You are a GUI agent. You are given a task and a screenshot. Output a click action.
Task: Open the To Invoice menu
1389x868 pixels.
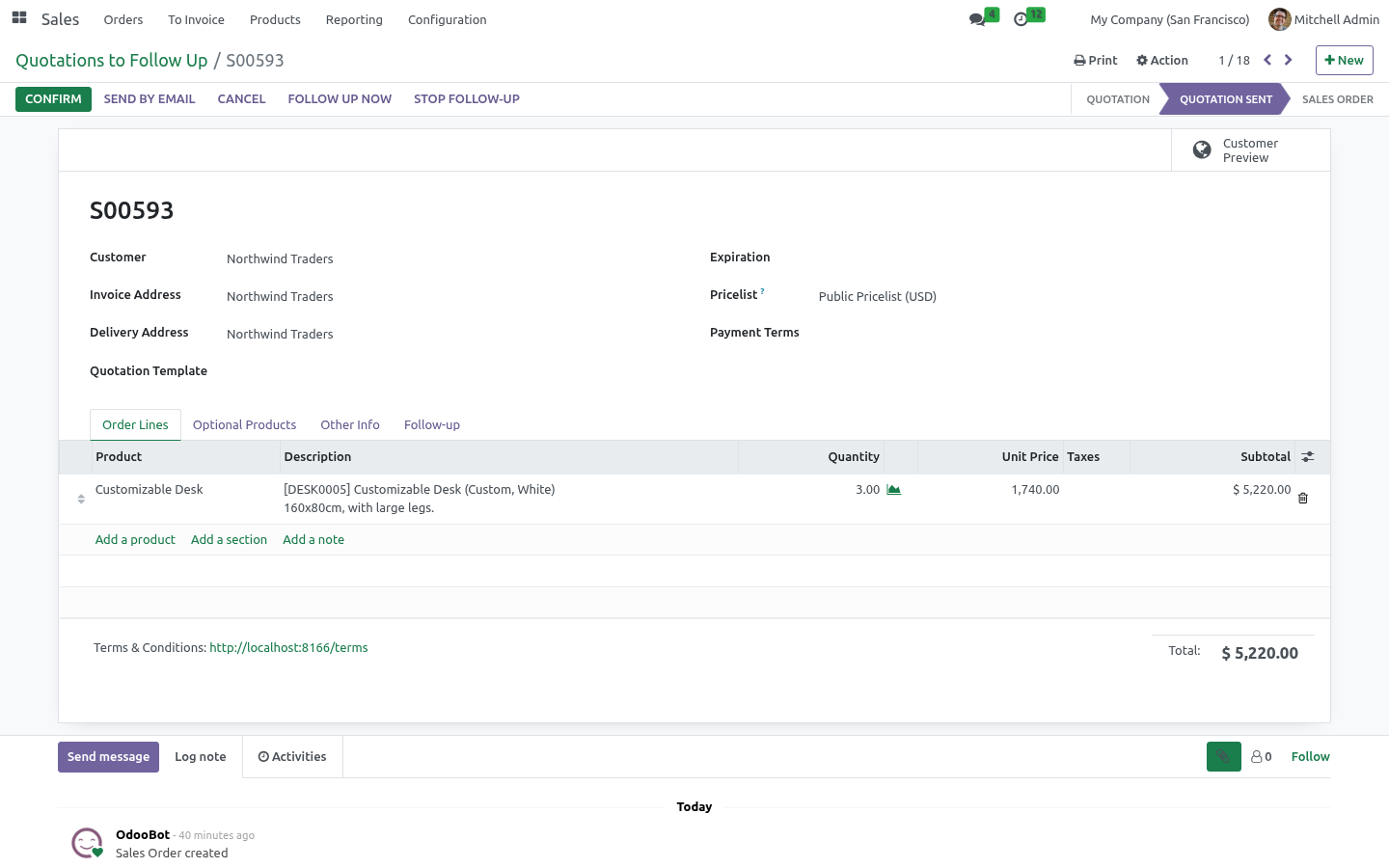pyautogui.click(x=196, y=19)
